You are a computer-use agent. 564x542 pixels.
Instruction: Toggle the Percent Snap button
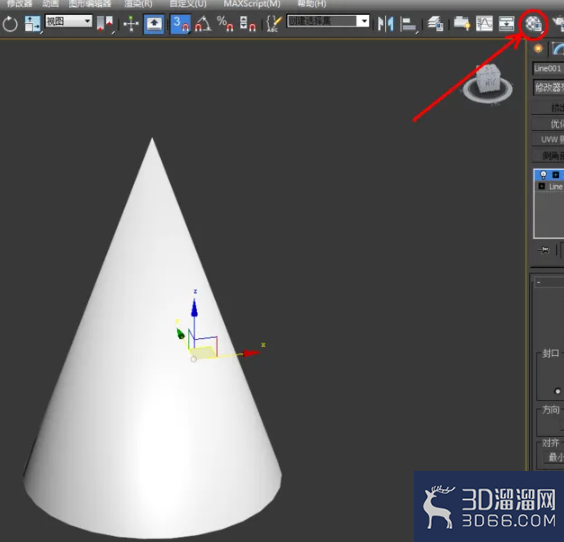coord(225,24)
